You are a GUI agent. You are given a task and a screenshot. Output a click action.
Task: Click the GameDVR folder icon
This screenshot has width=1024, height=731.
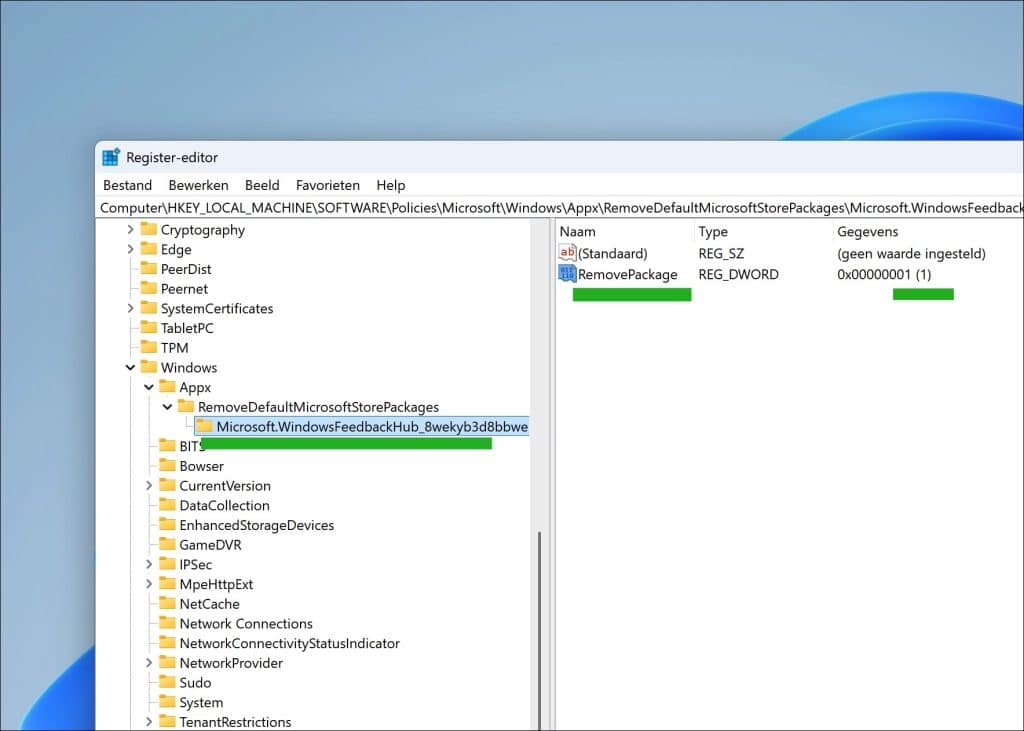pos(168,544)
